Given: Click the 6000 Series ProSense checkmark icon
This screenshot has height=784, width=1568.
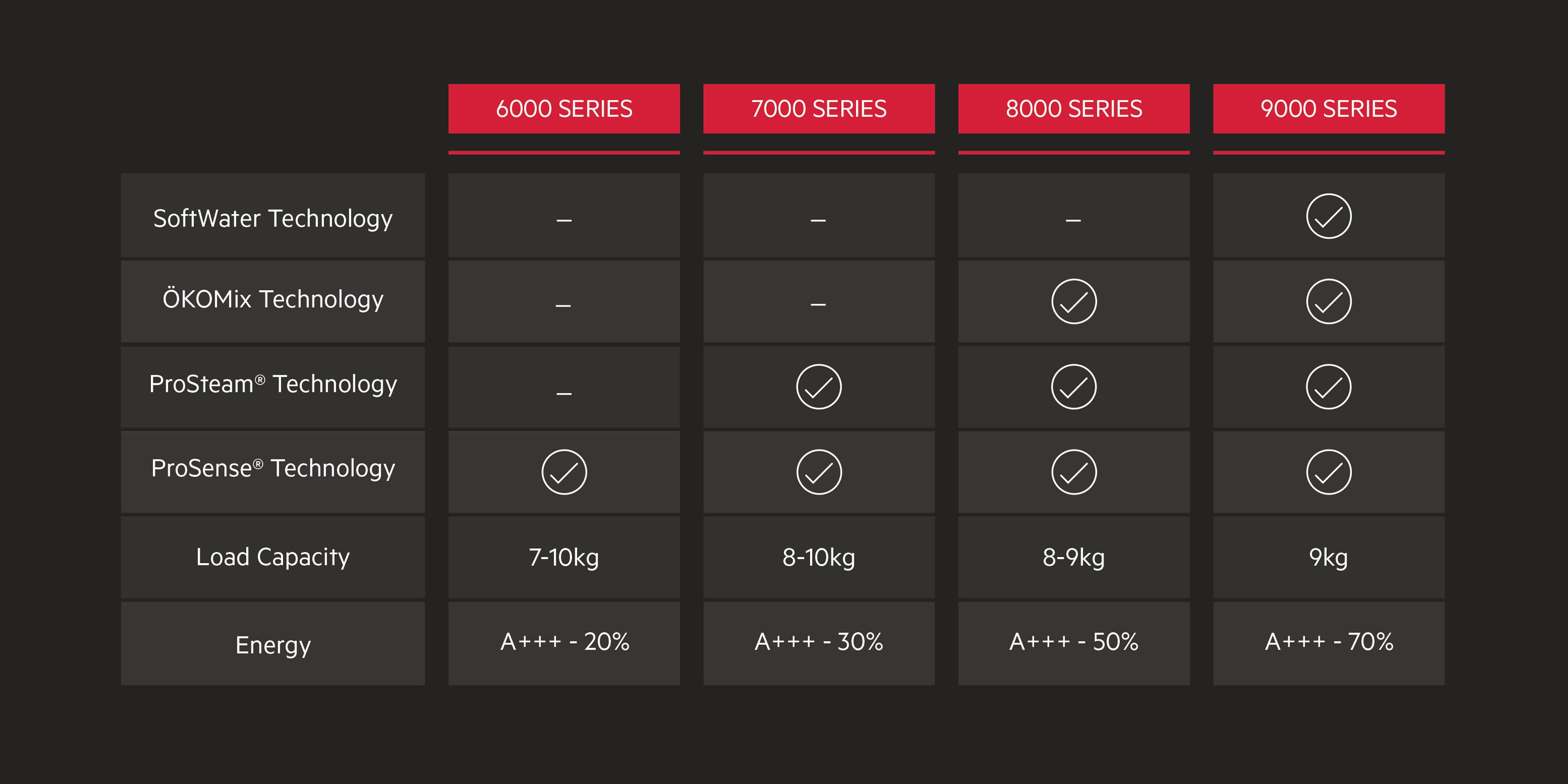Looking at the screenshot, I should [x=564, y=471].
